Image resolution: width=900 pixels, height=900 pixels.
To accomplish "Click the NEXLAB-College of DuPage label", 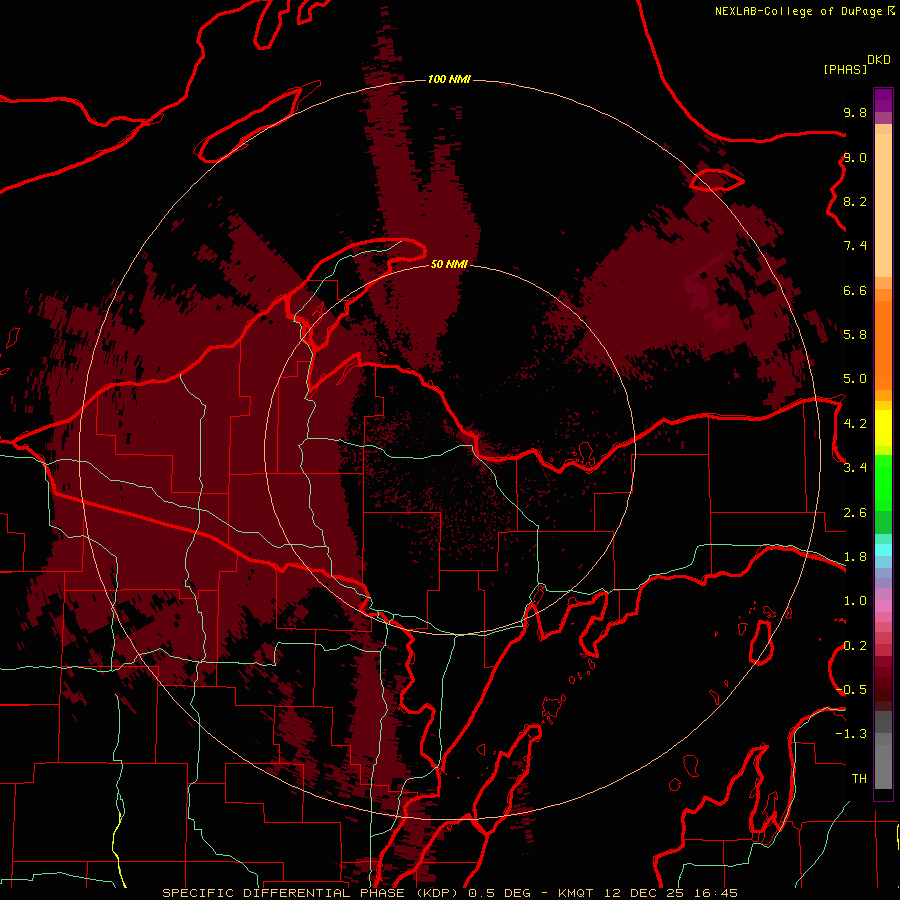I will point(798,11).
